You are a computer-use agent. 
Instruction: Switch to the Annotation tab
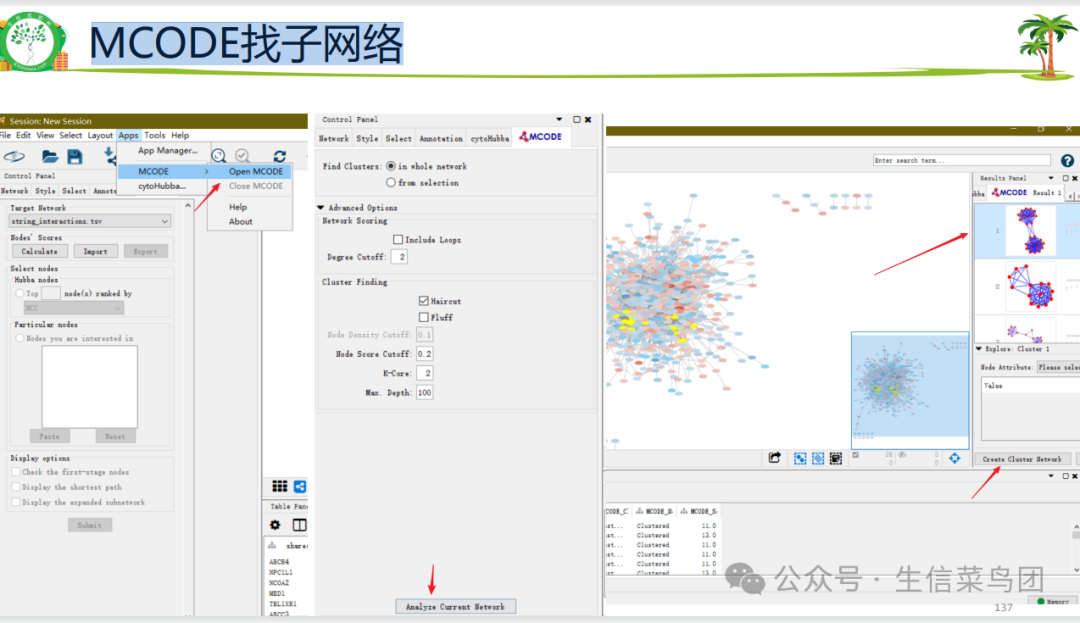(x=441, y=138)
